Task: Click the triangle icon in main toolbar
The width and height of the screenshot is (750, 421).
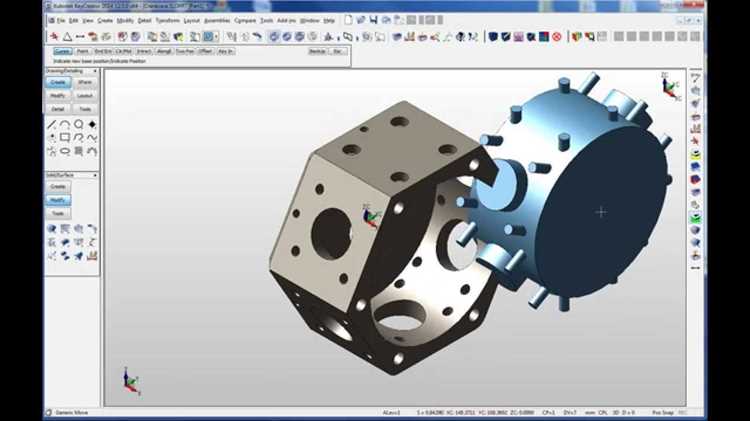Action: click(x=67, y=36)
